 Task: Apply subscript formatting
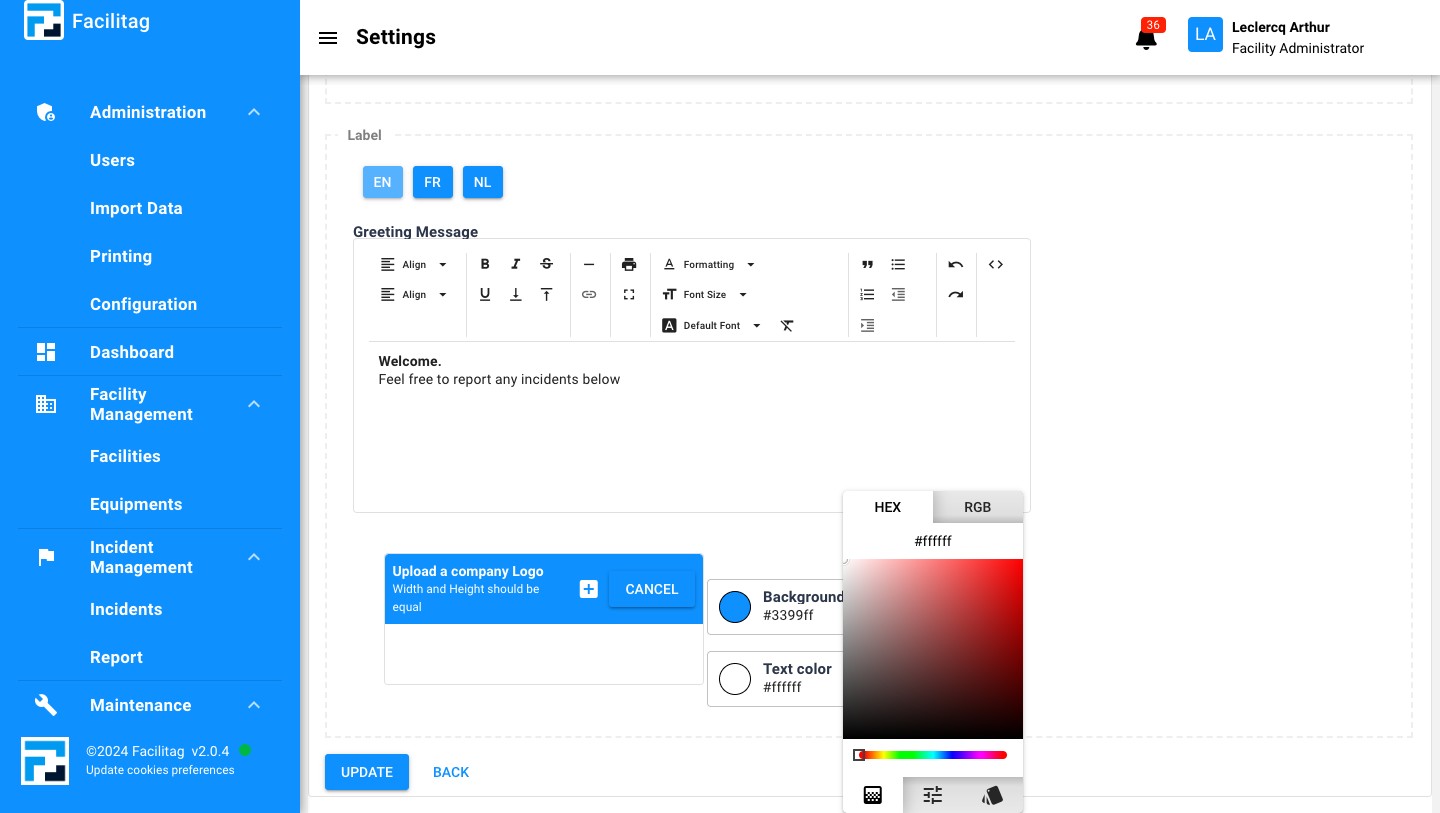pyautogui.click(x=516, y=294)
